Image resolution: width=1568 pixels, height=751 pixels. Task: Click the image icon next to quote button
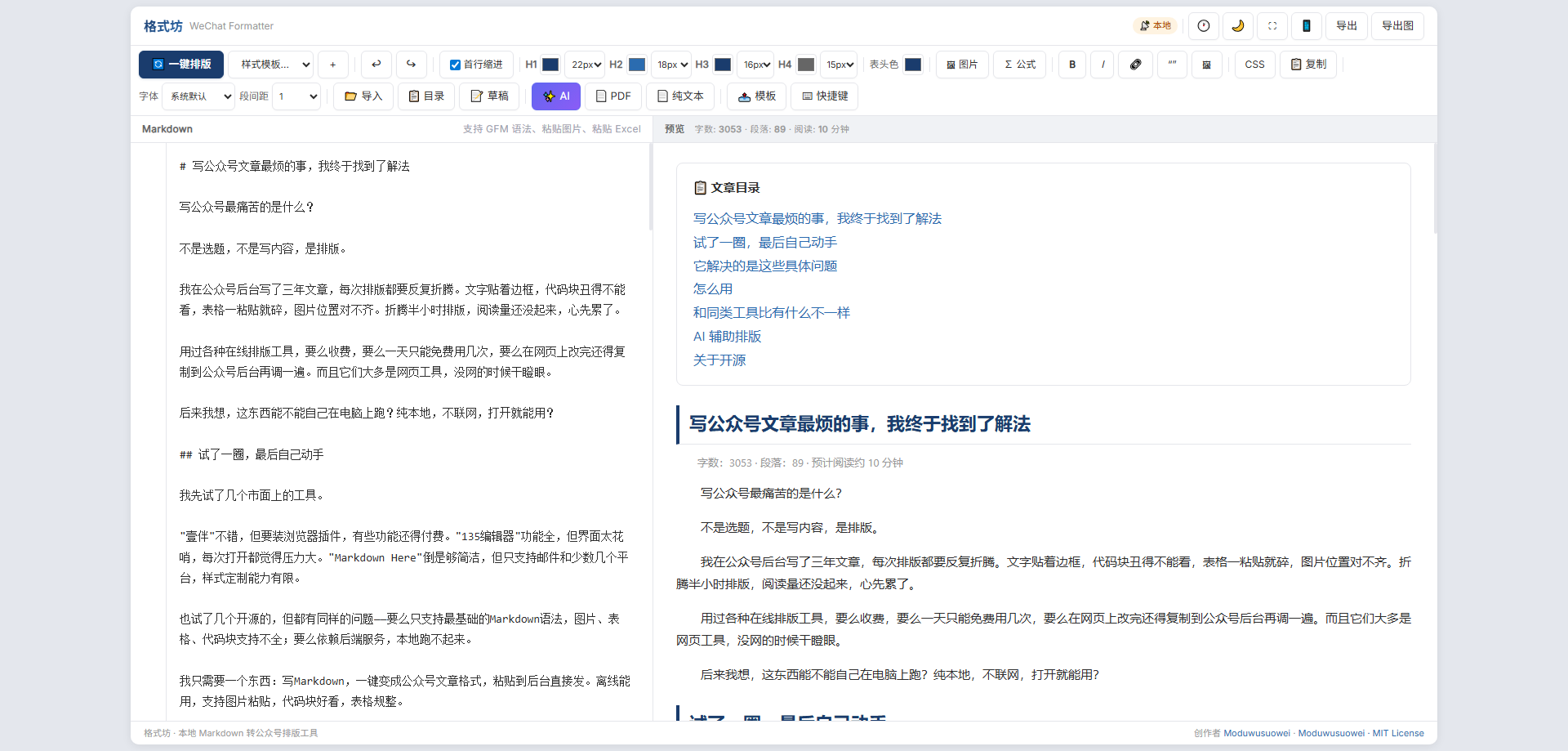[1206, 65]
